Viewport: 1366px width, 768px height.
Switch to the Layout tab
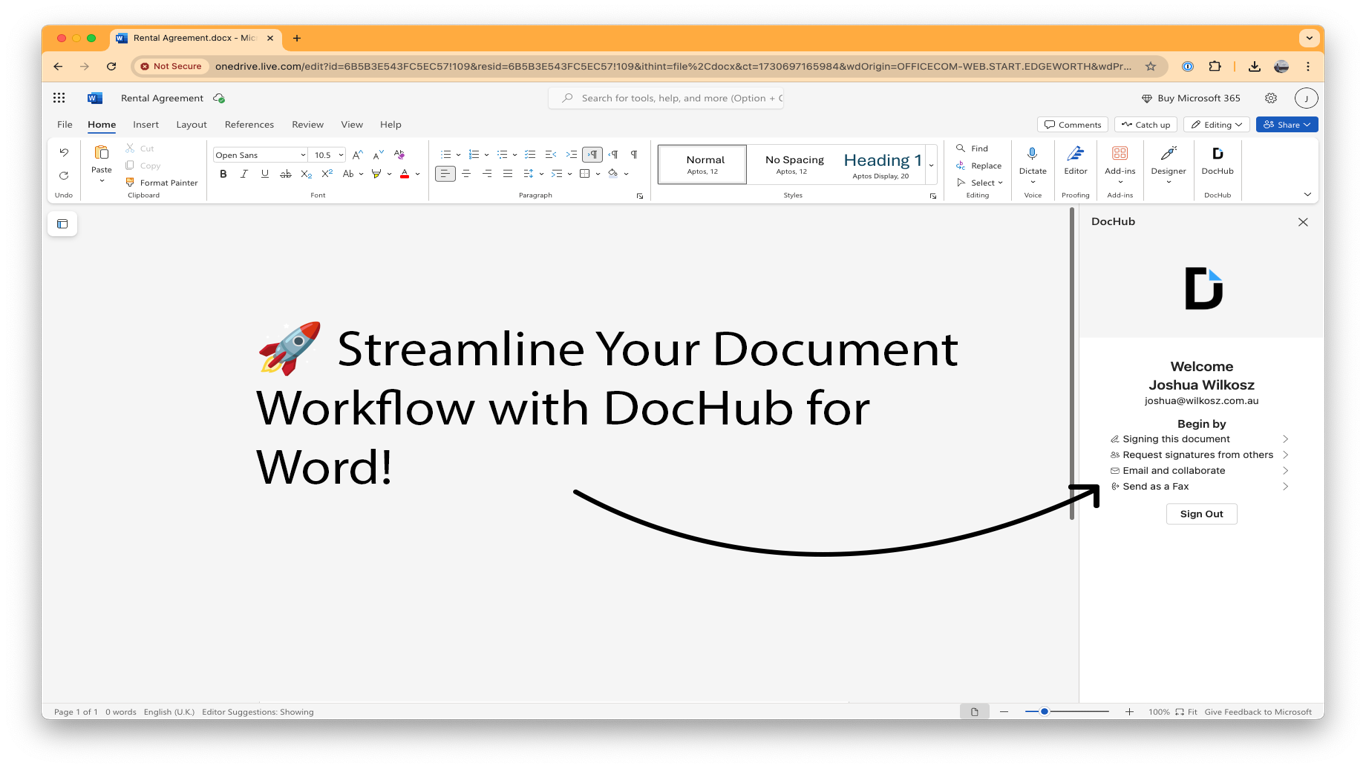tap(191, 125)
